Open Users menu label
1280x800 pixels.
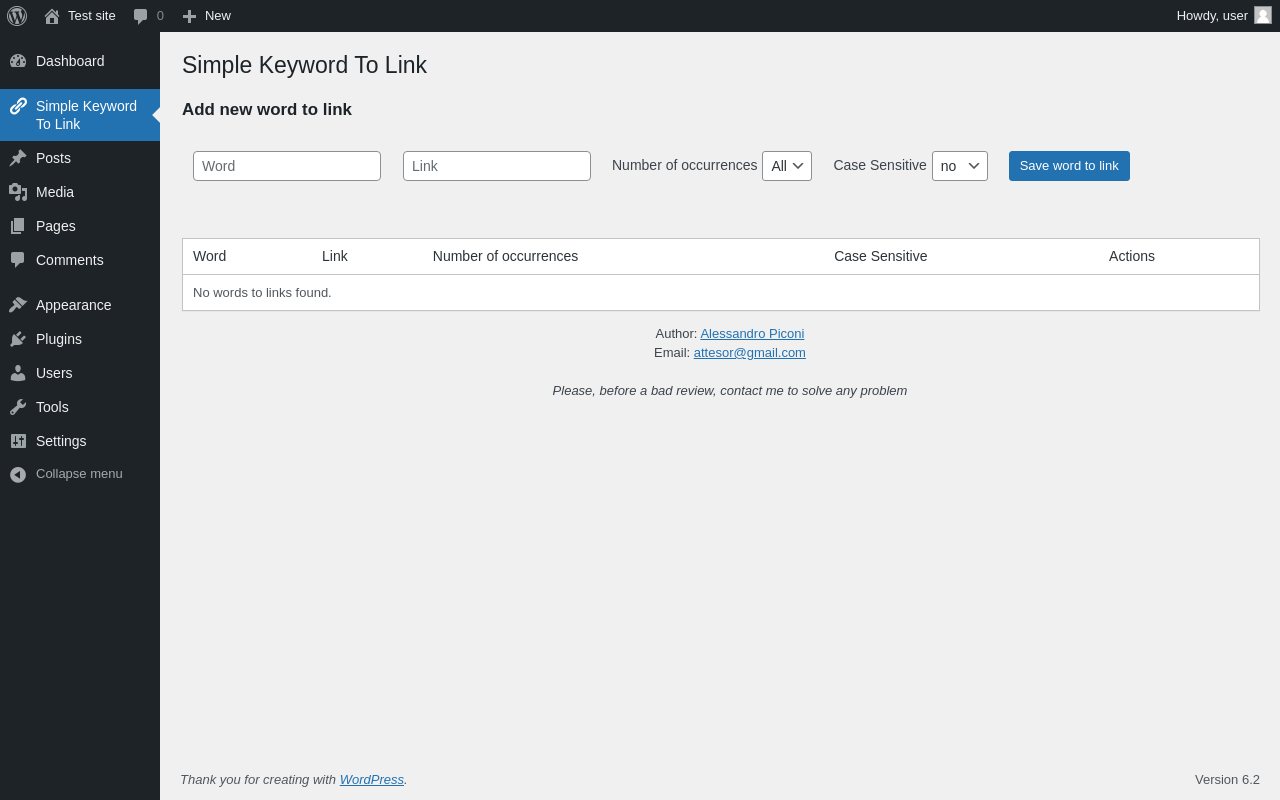click(x=54, y=373)
